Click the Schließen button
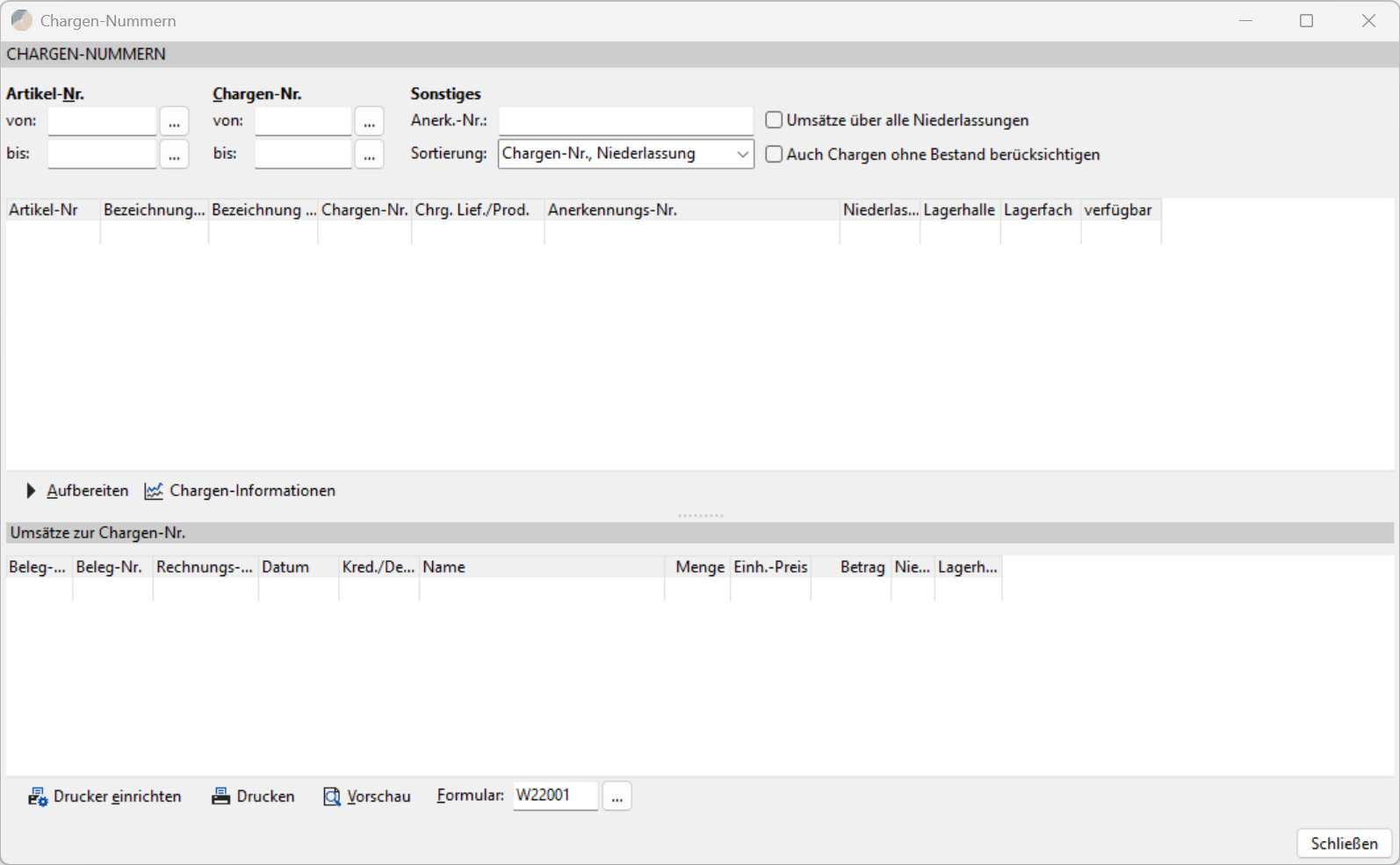 1344,843
